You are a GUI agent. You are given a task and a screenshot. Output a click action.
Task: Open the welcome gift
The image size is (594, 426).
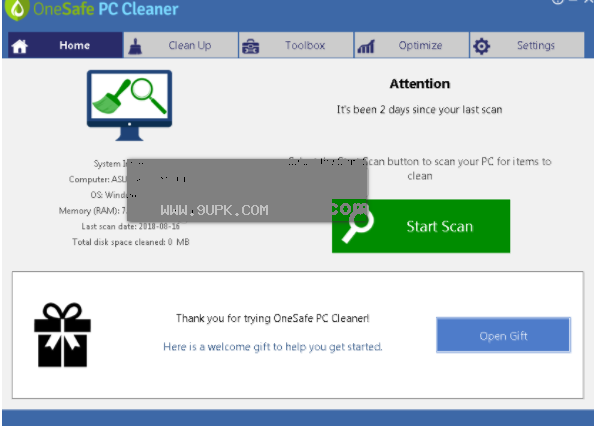tap(503, 335)
